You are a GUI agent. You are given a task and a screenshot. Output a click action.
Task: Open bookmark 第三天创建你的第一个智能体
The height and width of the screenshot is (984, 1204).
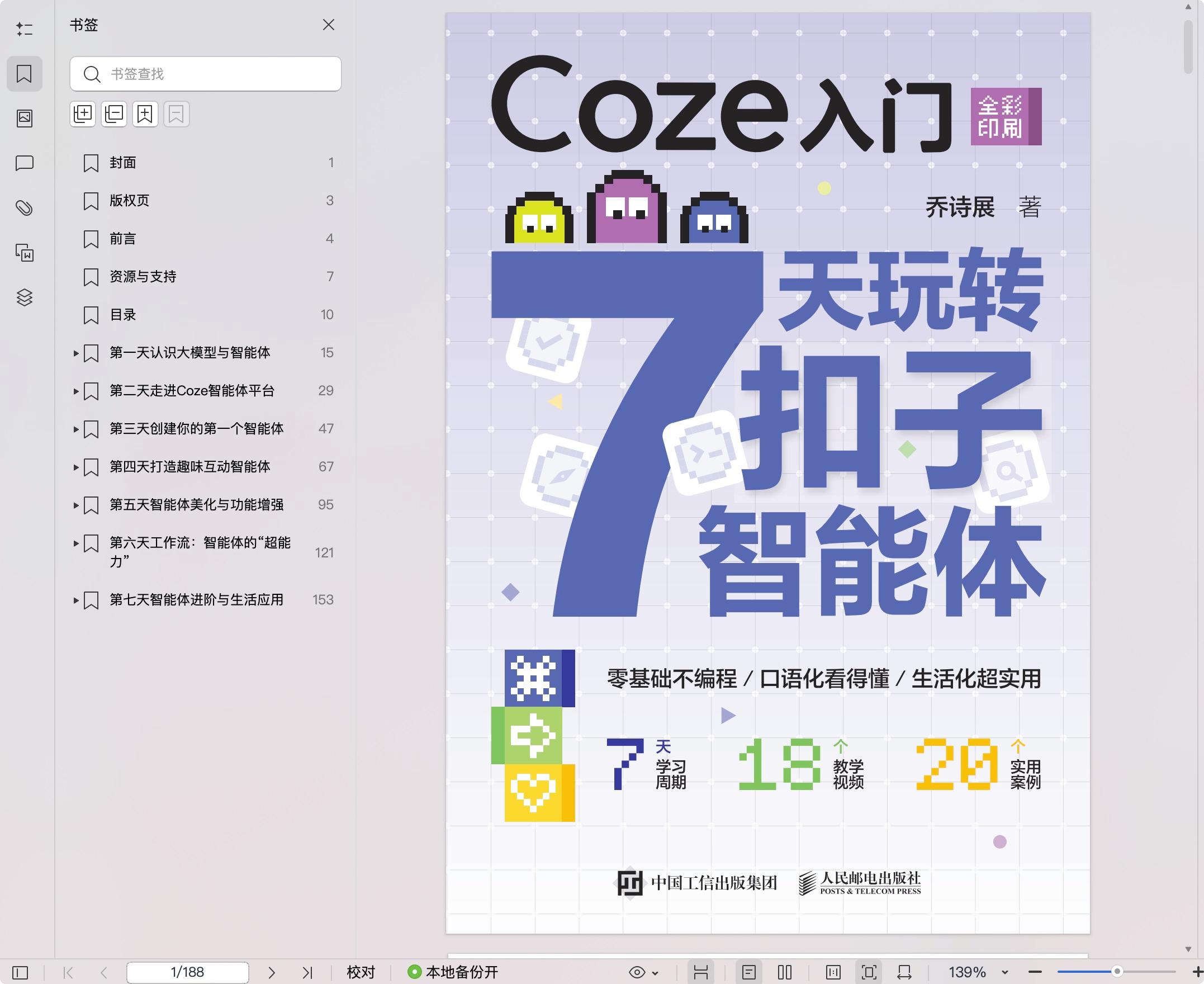[196, 428]
